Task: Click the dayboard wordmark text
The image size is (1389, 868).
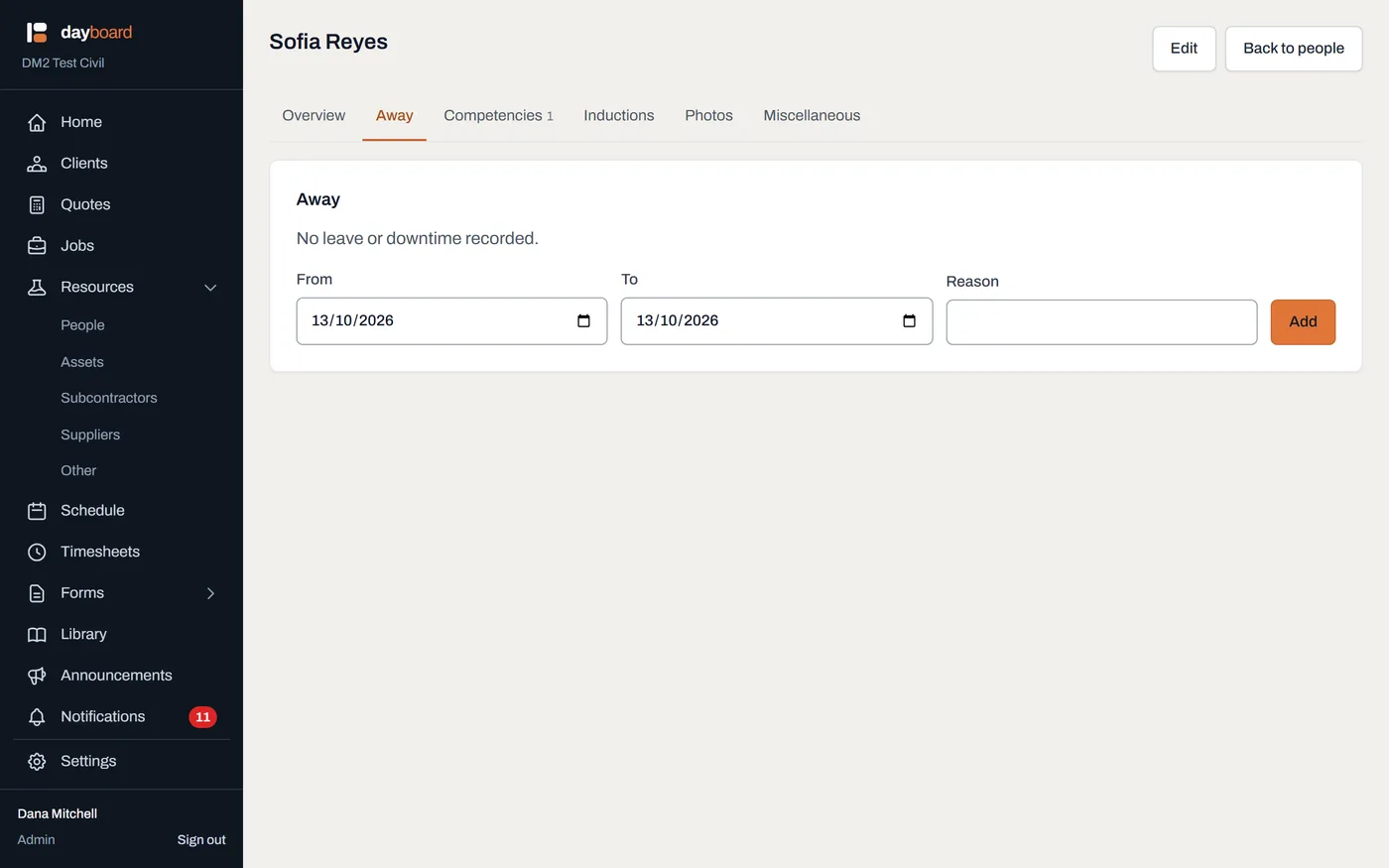Action: (96, 32)
